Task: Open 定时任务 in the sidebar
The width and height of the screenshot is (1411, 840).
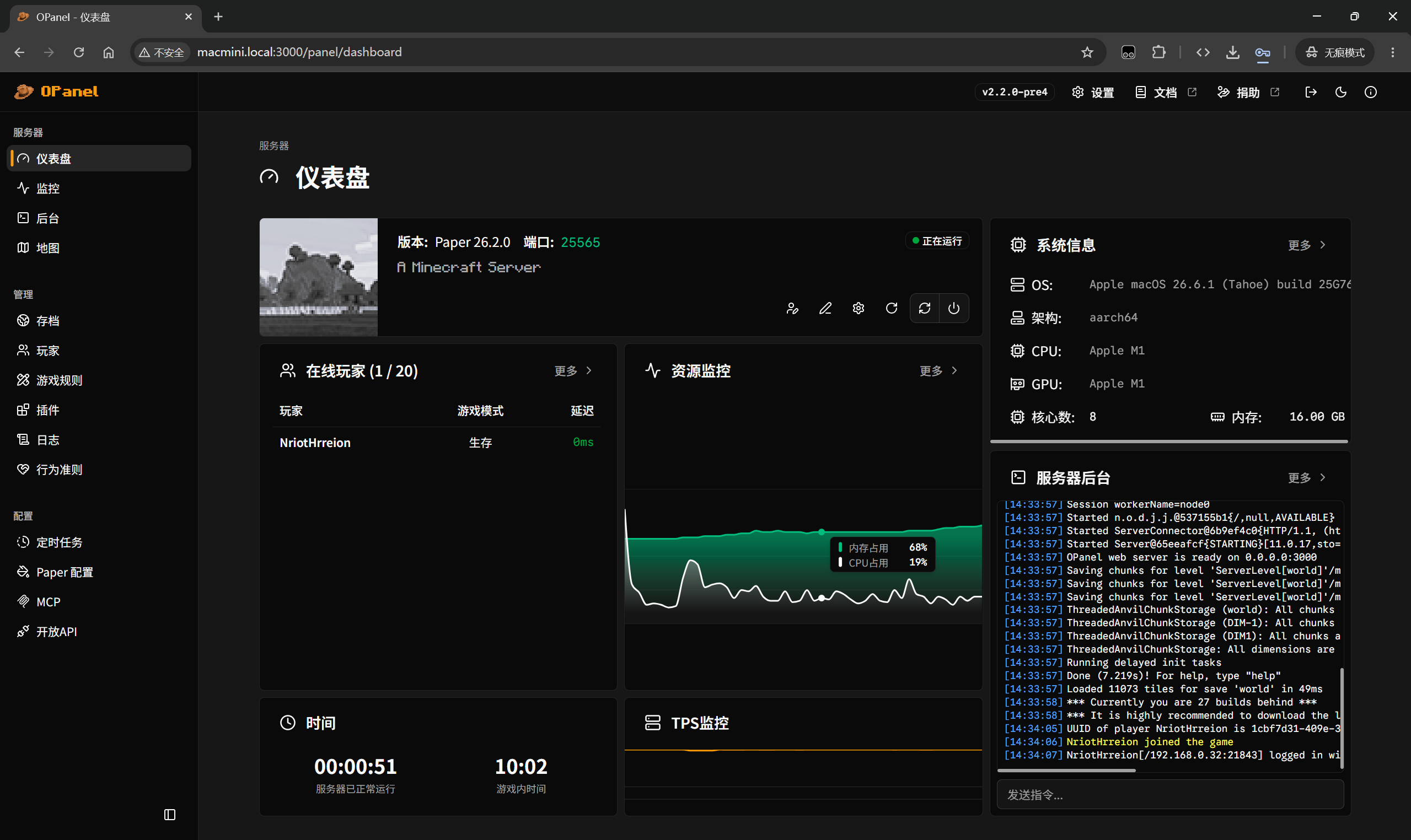Action: (x=100, y=542)
